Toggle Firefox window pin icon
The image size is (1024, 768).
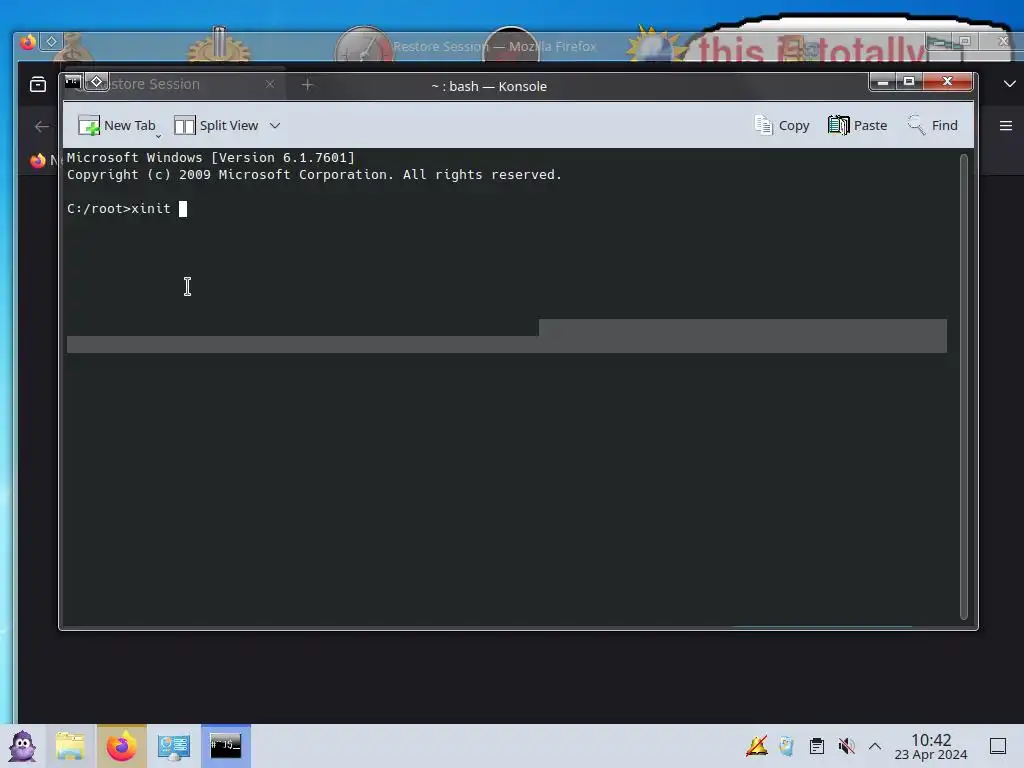[x=51, y=42]
